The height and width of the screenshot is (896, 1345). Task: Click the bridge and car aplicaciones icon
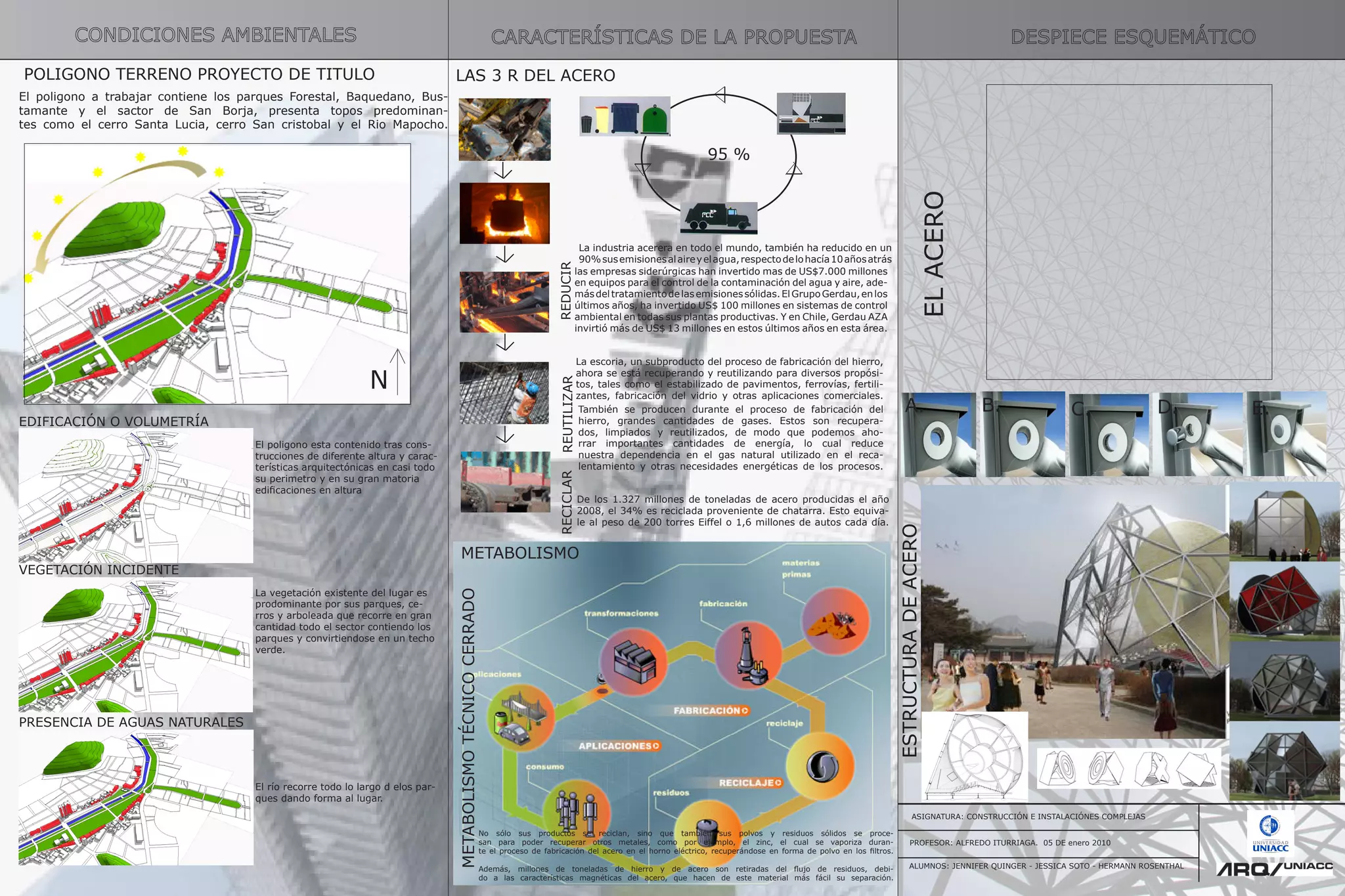click(x=520, y=718)
